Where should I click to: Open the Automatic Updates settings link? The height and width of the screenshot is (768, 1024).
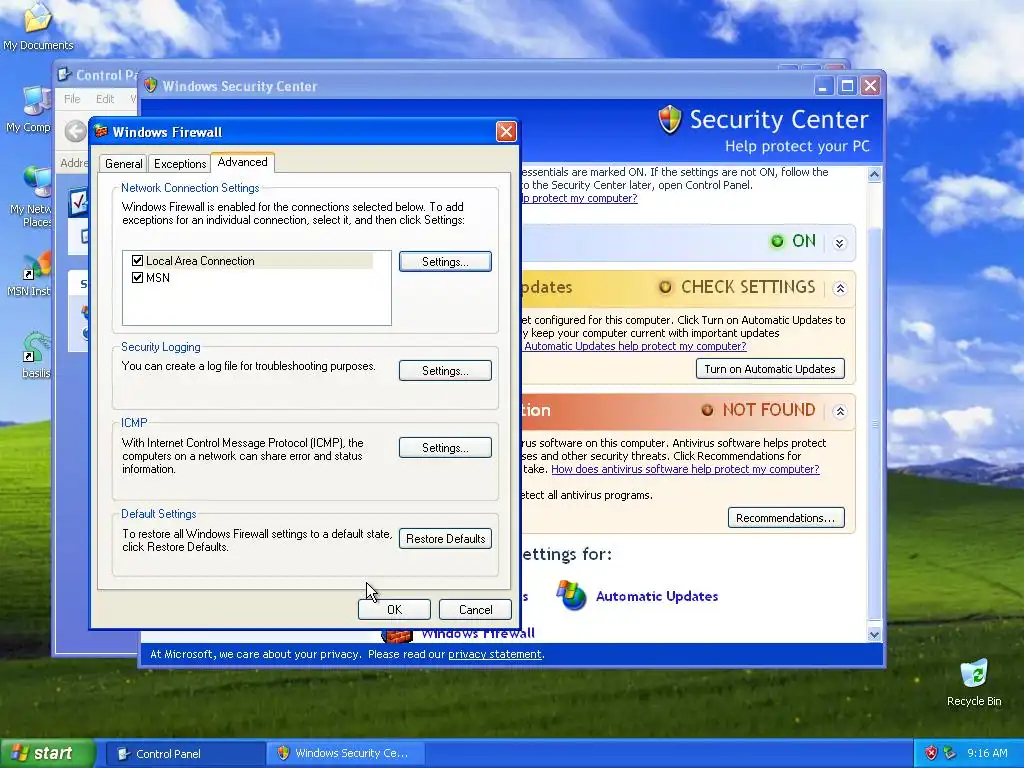[x=656, y=596]
